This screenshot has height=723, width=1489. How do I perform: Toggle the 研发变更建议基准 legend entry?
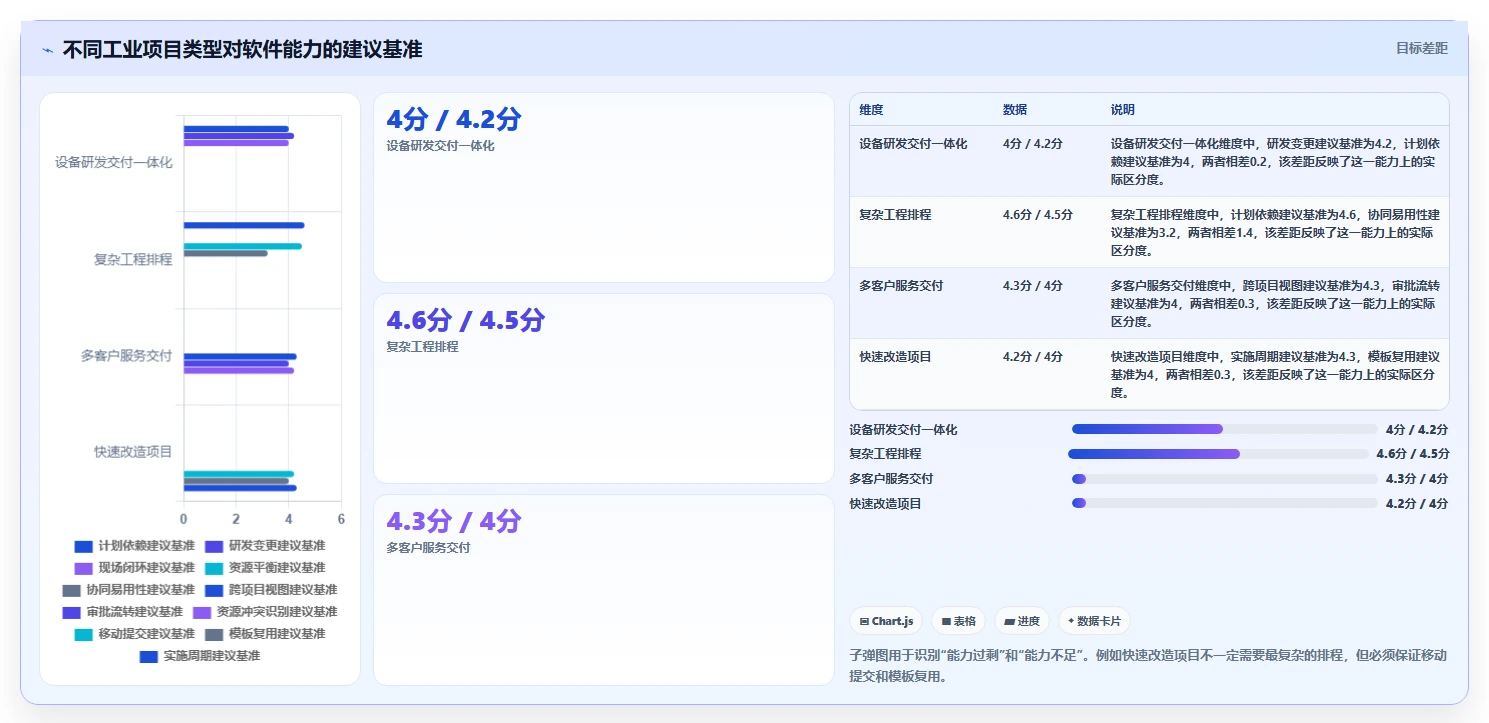click(x=264, y=546)
